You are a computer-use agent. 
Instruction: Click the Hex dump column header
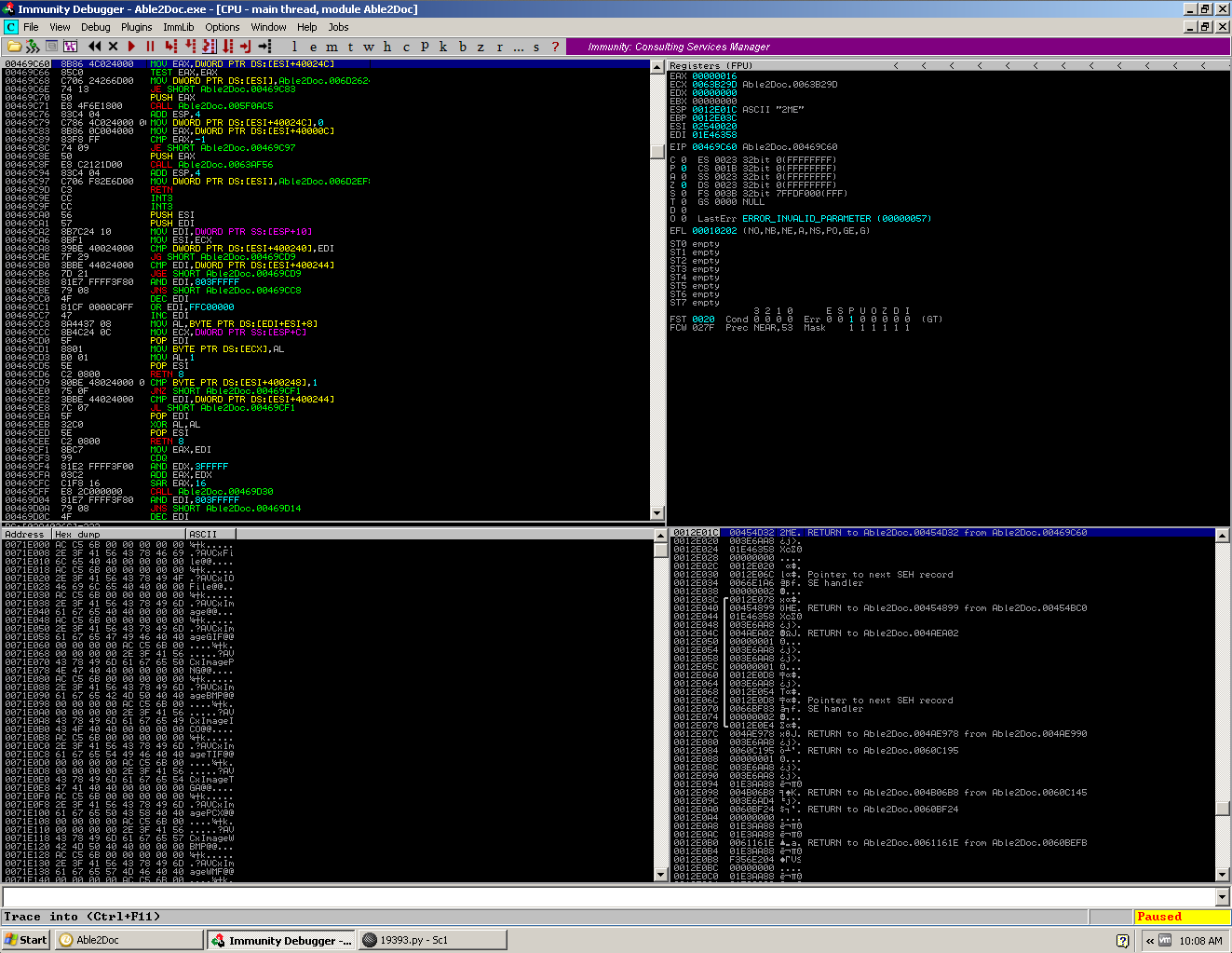(x=118, y=534)
